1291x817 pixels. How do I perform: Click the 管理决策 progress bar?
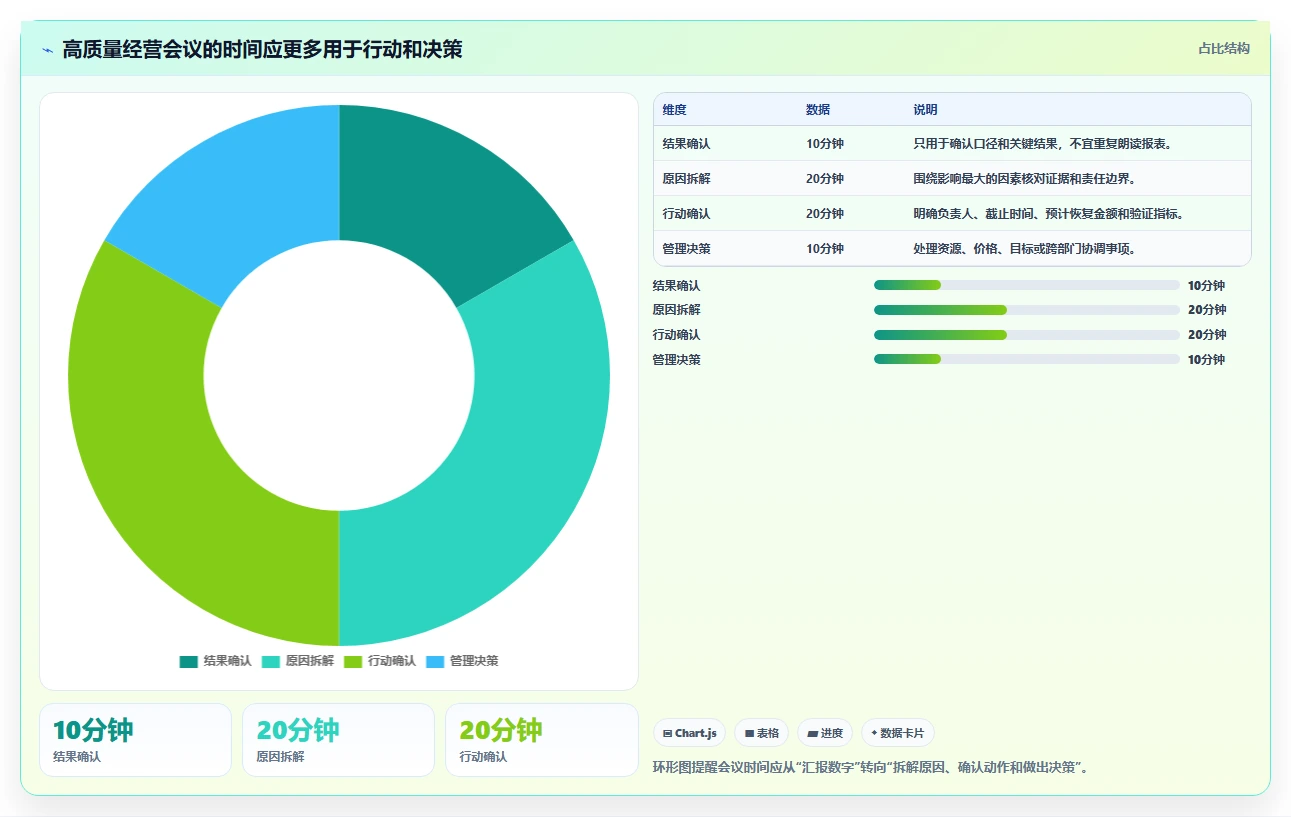pos(1027,359)
